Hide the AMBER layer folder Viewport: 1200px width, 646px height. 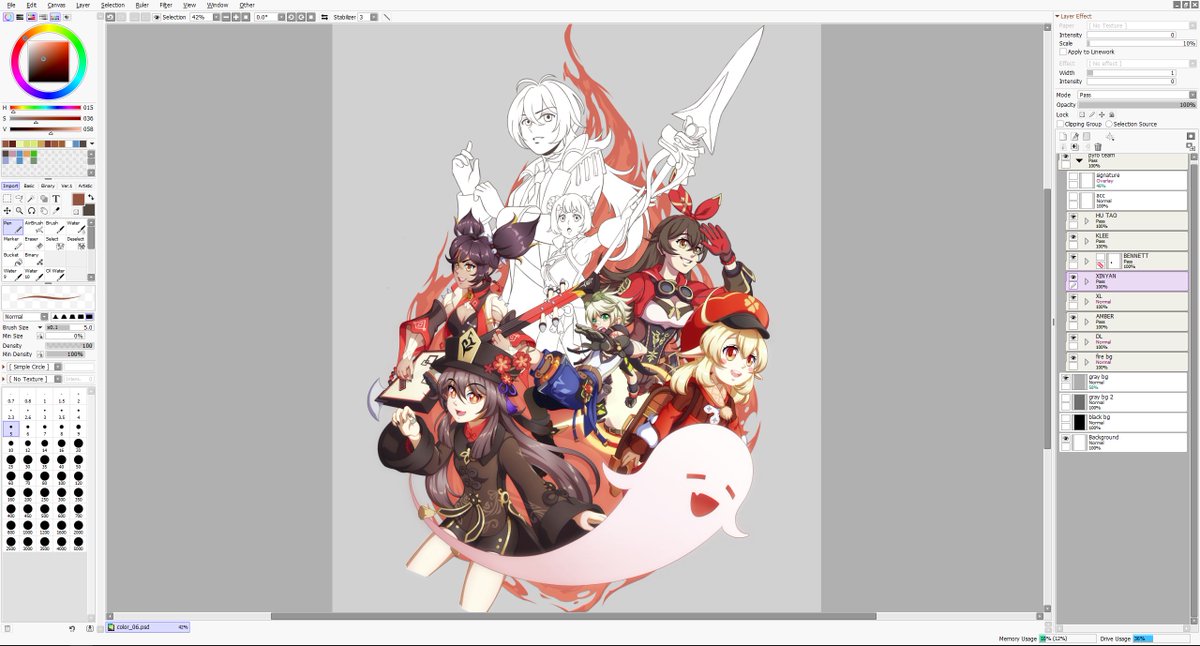(x=1073, y=317)
